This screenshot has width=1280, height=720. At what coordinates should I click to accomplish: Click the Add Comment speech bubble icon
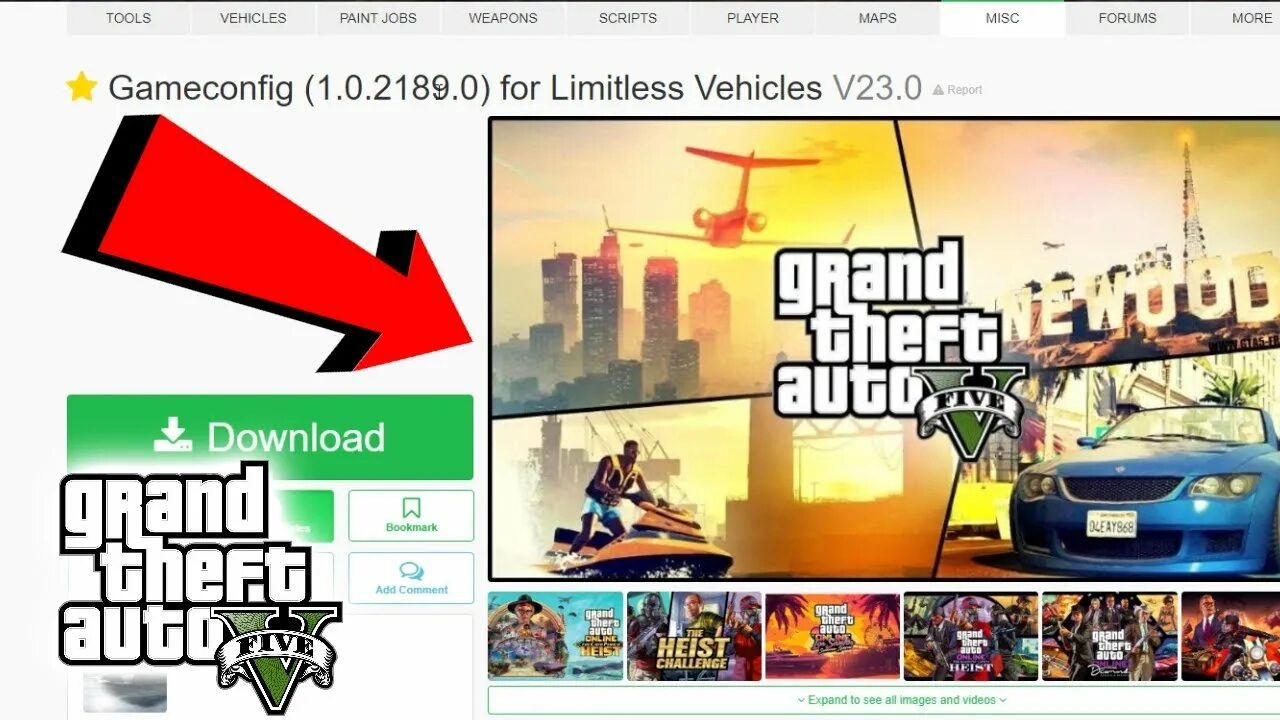point(411,571)
